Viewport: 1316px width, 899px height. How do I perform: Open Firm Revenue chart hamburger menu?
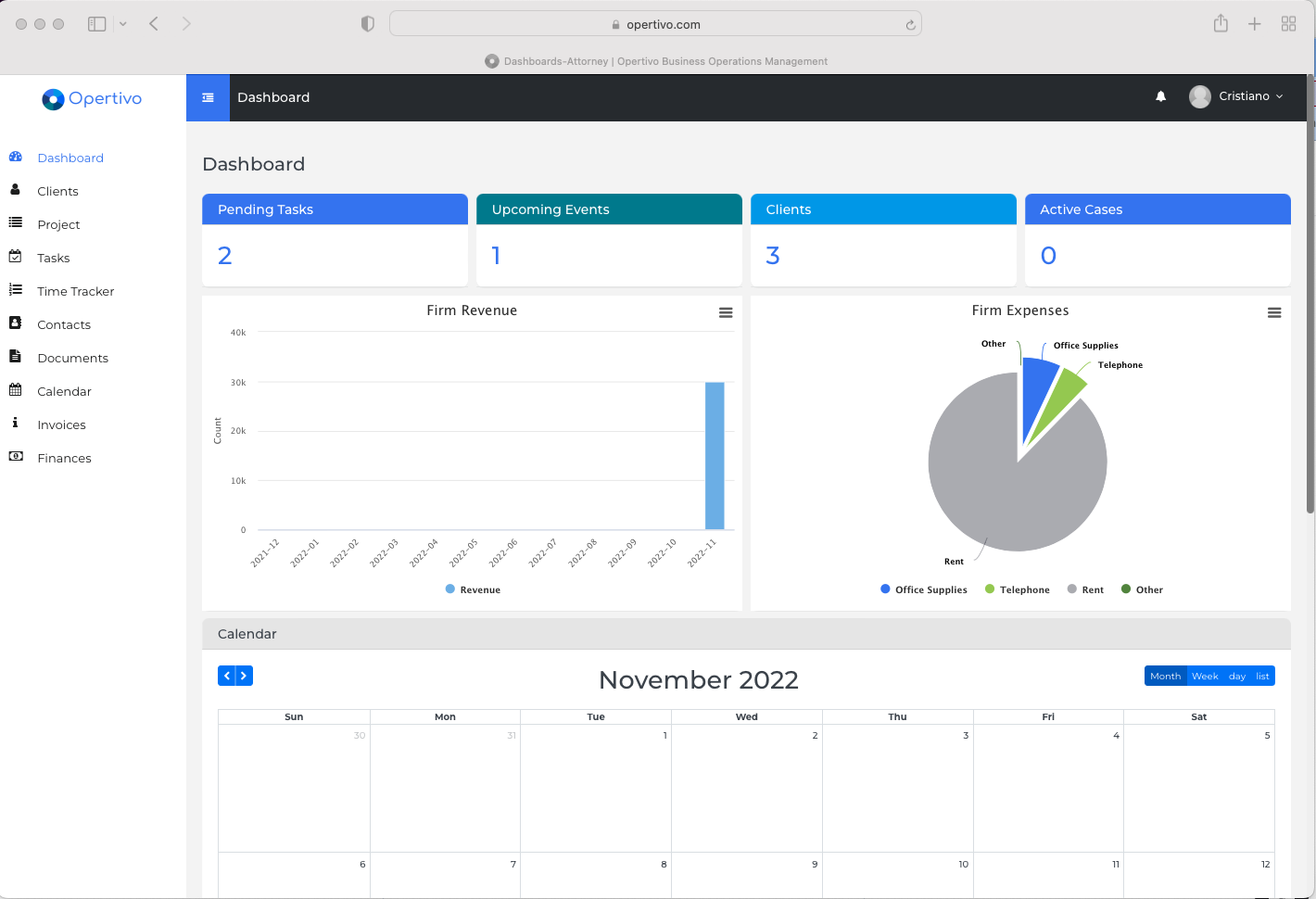(726, 313)
